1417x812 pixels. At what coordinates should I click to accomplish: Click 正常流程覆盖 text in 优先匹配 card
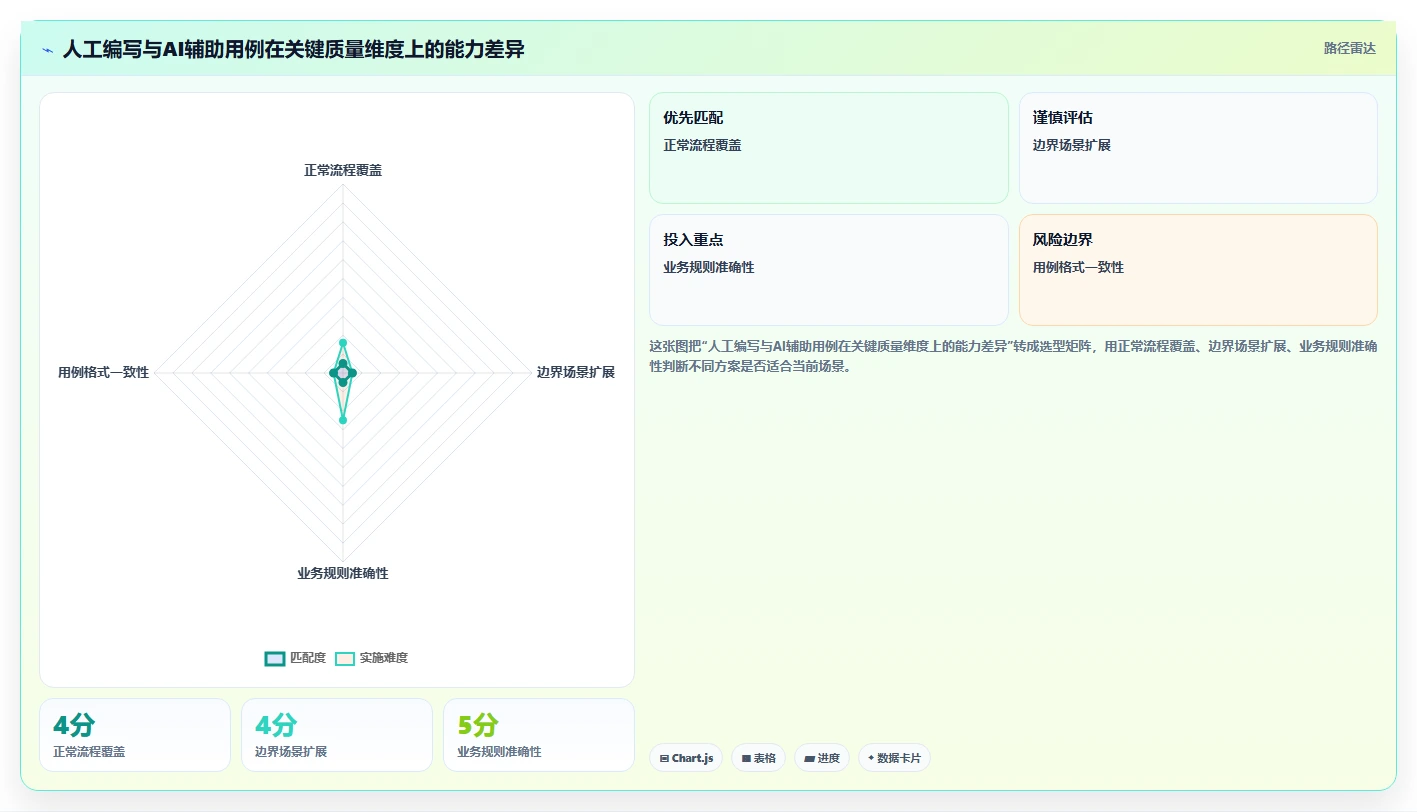click(x=702, y=145)
